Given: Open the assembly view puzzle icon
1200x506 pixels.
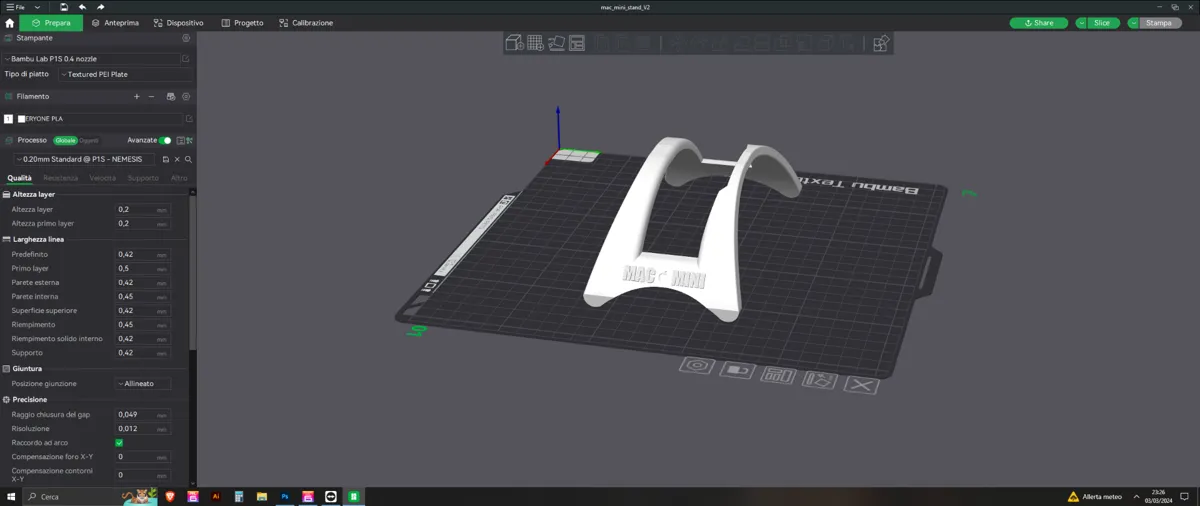Looking at the screenshot, I should [x=880, y=43].
